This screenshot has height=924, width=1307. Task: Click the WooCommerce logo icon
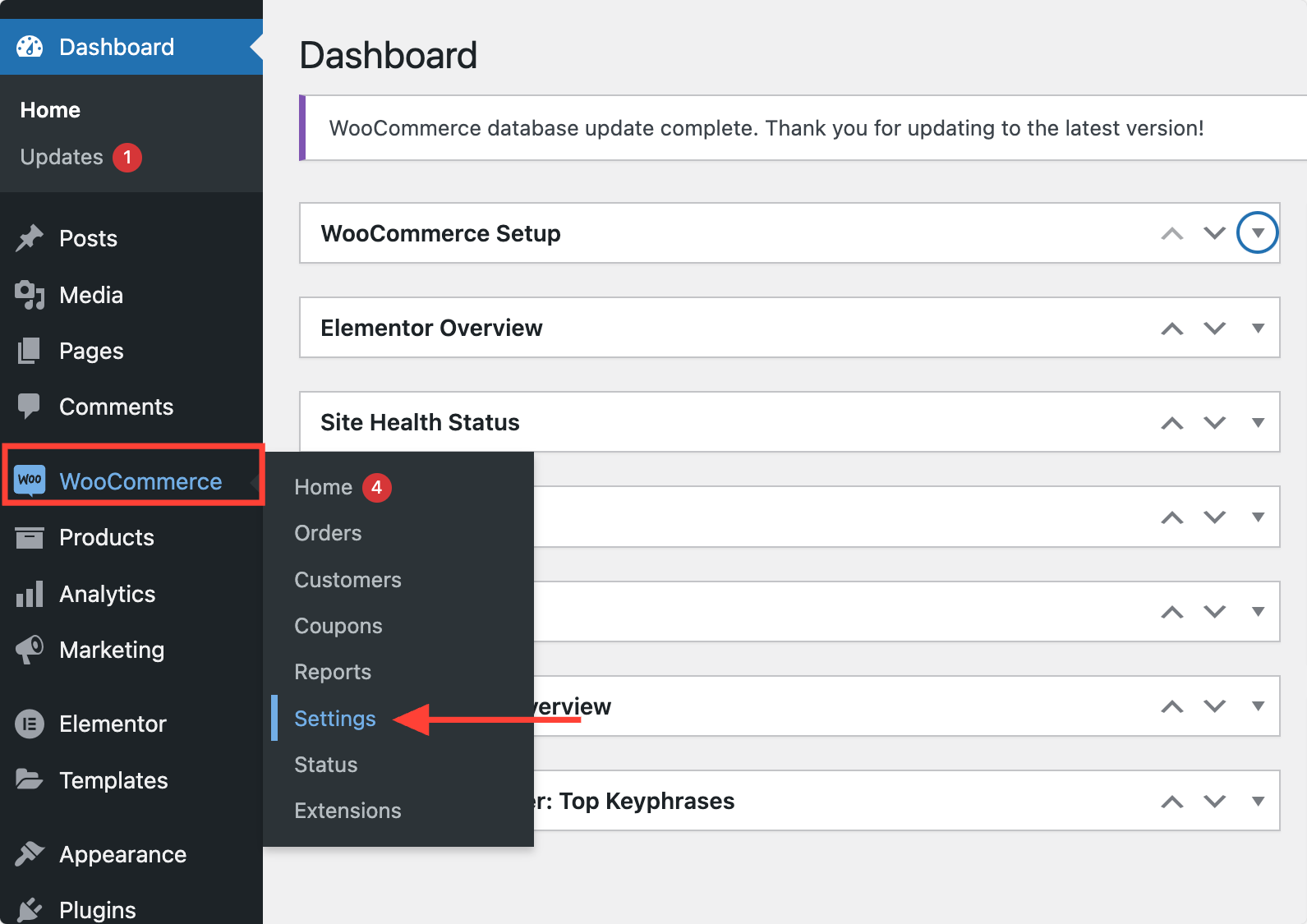pyautogui.click(x=30, y=480)
